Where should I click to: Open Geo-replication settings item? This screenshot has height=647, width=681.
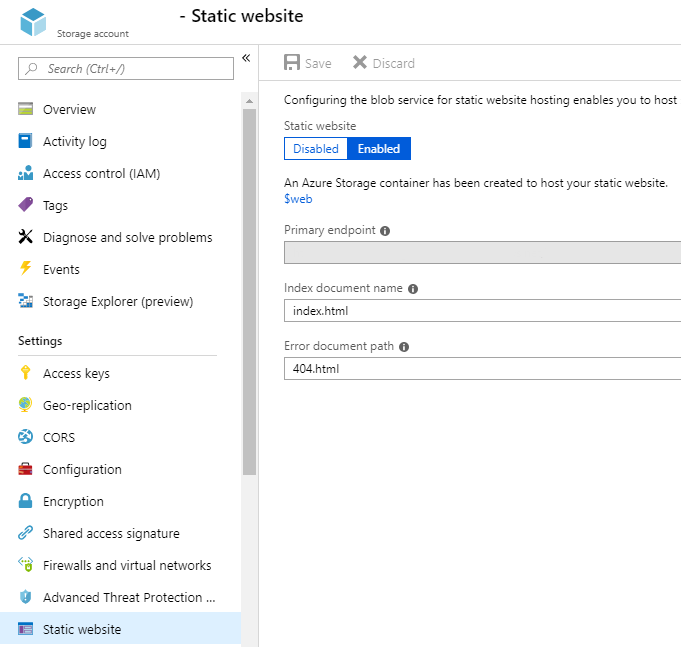coord(87,406)
